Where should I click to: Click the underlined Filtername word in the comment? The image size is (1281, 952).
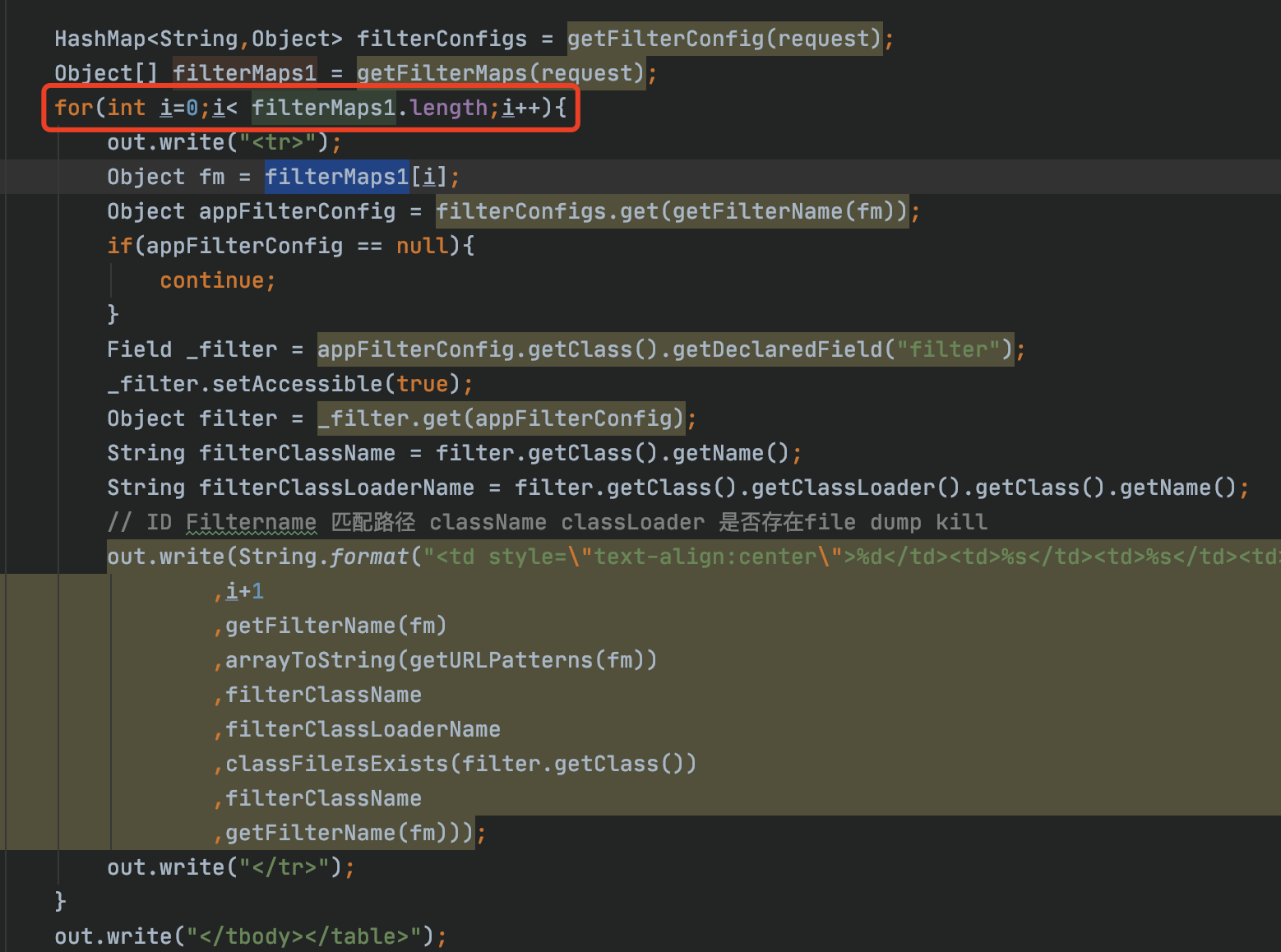pos(251,522)
